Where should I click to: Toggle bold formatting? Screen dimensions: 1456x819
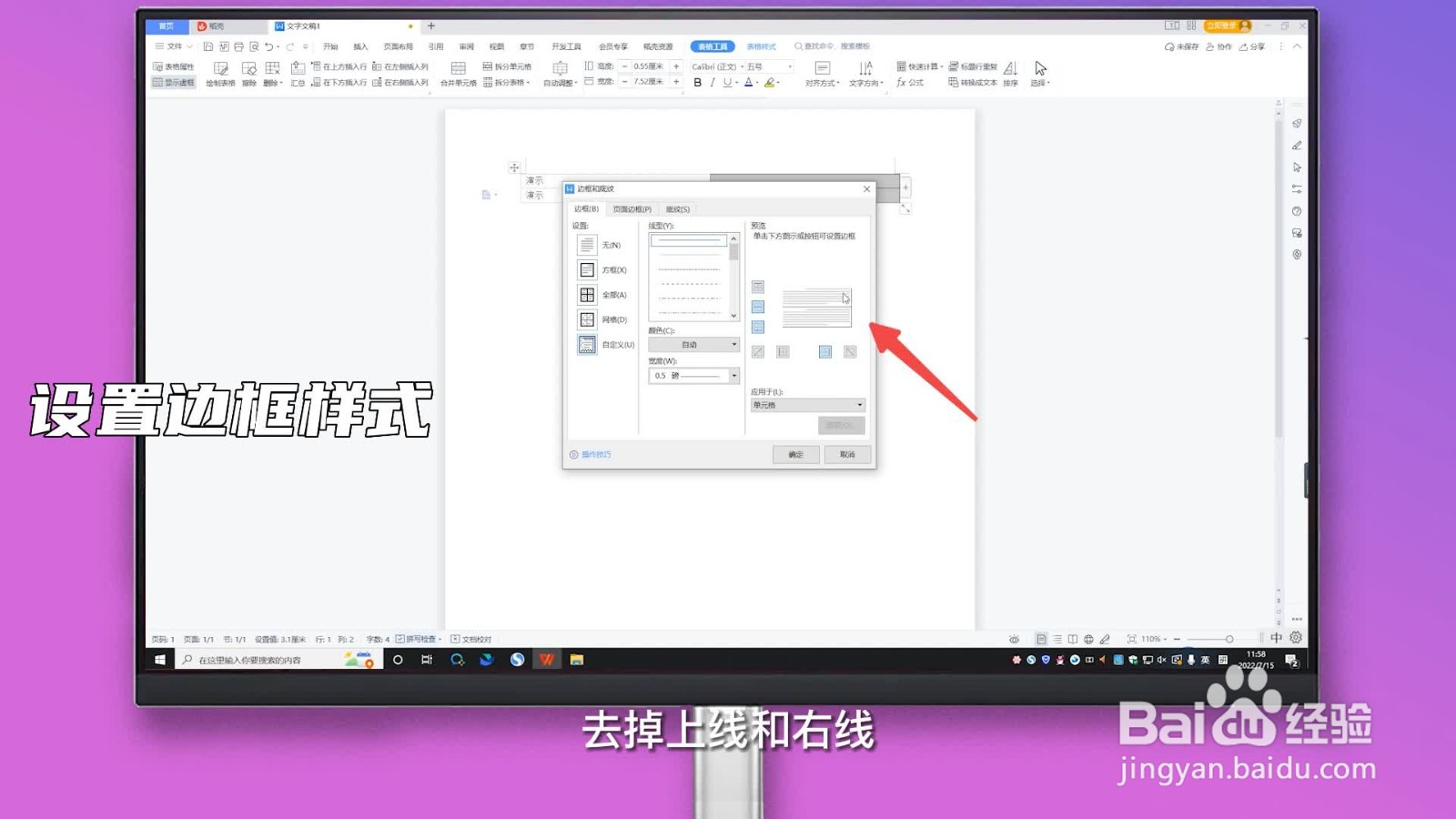(698, 83)
